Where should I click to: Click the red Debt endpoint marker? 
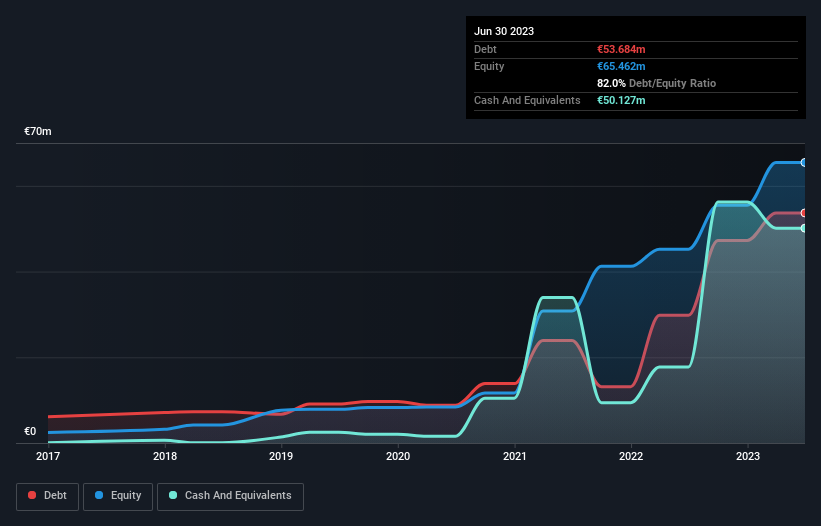coord(804,213)
